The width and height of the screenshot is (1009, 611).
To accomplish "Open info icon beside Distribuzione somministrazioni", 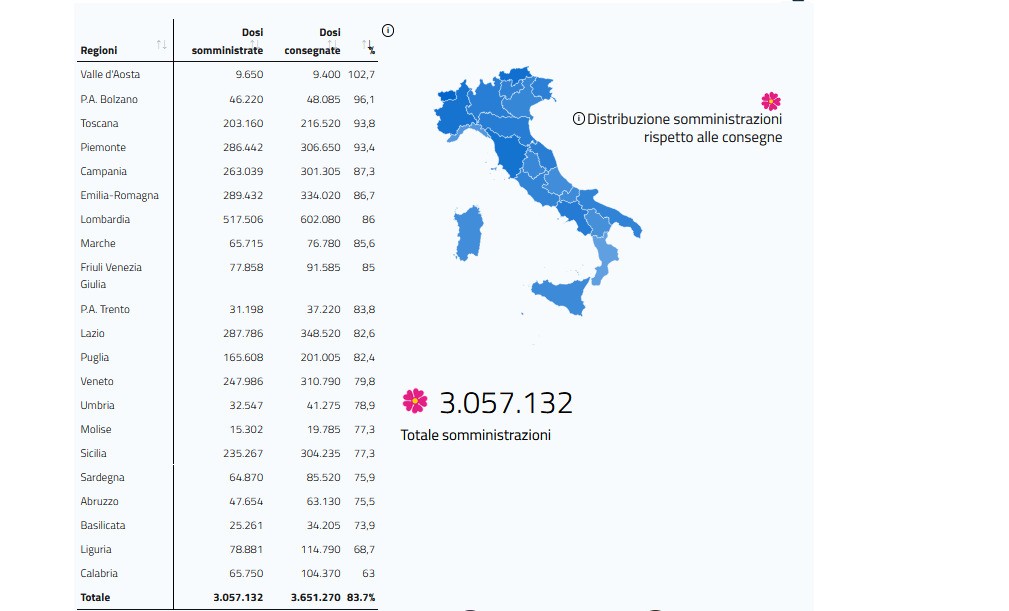I will (579, 119).
